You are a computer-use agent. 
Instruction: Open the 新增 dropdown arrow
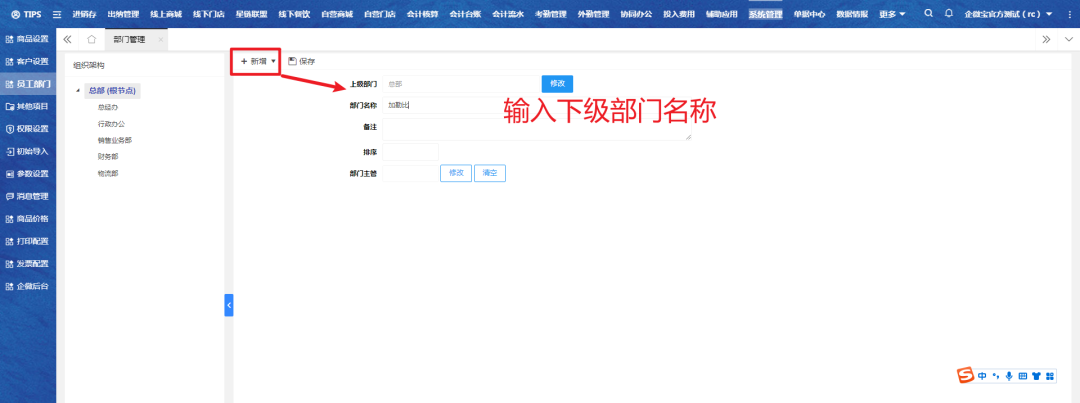pyautogui.click(x=273, y=61)
